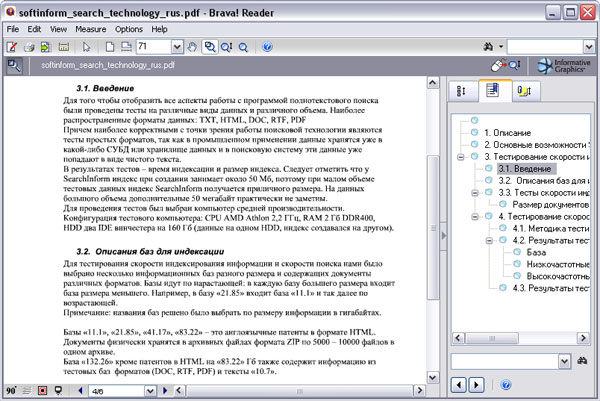The width and height of the screenshot is (600, 401).
Task: Click the document horizontal scrollbar thumb
Action: click(x=300, y=391)
